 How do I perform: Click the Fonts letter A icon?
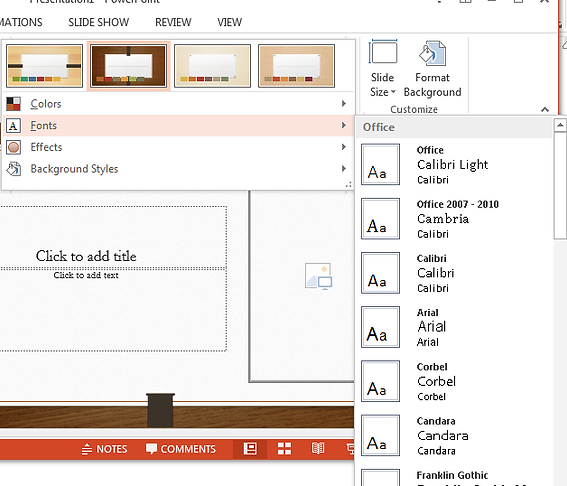click(x=13, y=125)
